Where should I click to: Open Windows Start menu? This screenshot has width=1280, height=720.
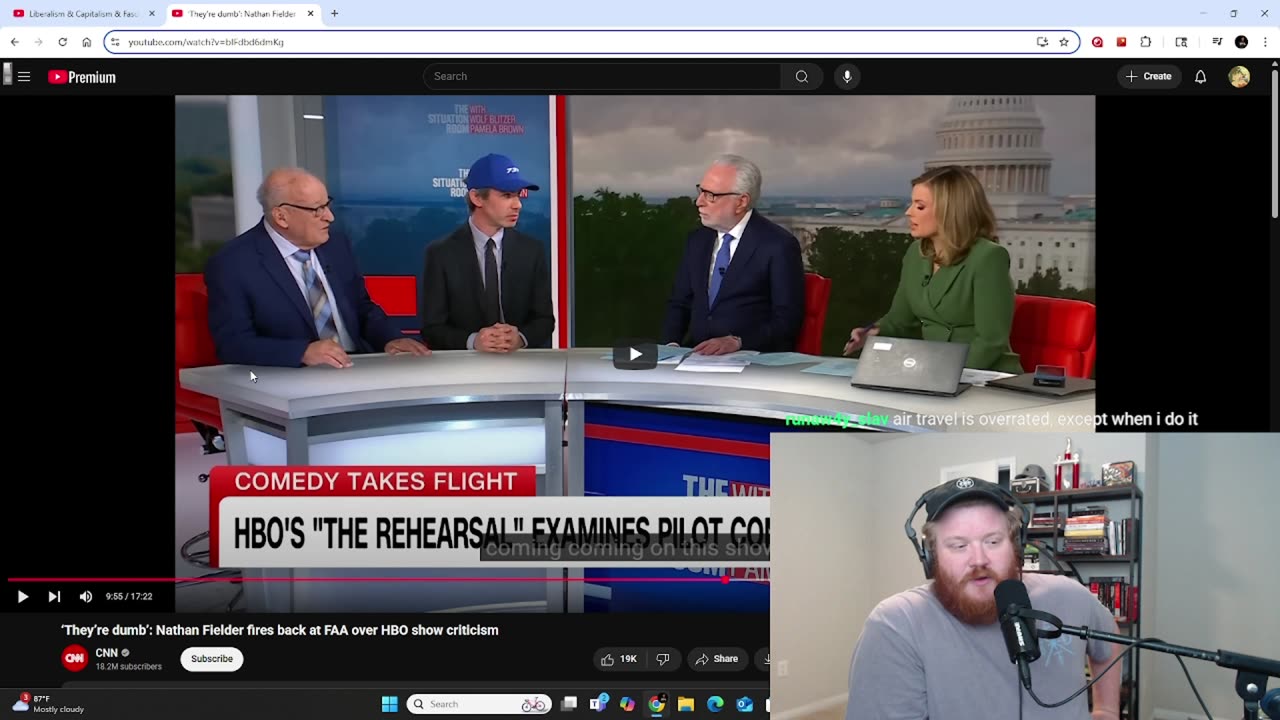coord(389,704)
